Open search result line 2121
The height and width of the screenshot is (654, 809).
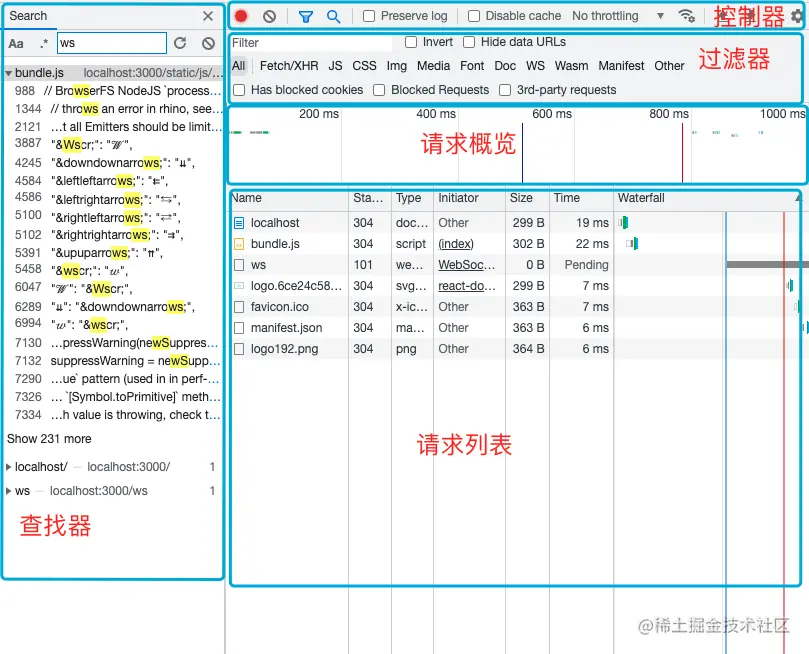point(118,127)
